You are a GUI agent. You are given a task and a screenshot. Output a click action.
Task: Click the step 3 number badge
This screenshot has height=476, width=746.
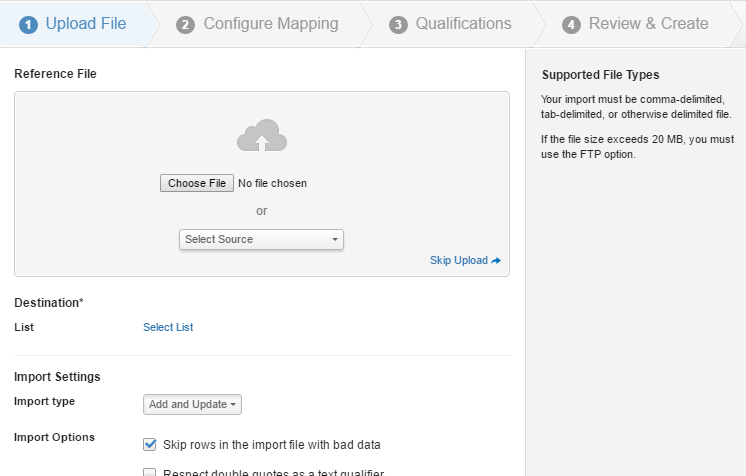tap(398, 25)
